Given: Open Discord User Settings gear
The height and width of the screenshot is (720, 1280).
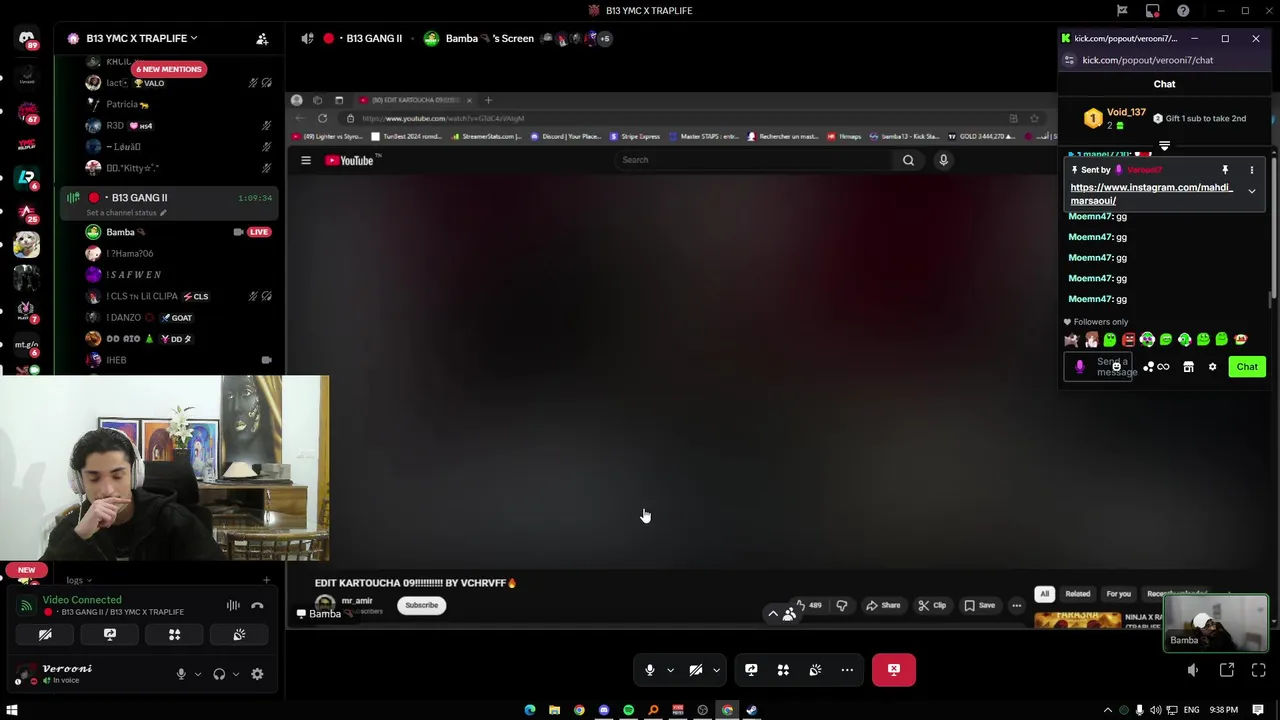Looking at the screenshot, I should (x=257, y=674).
